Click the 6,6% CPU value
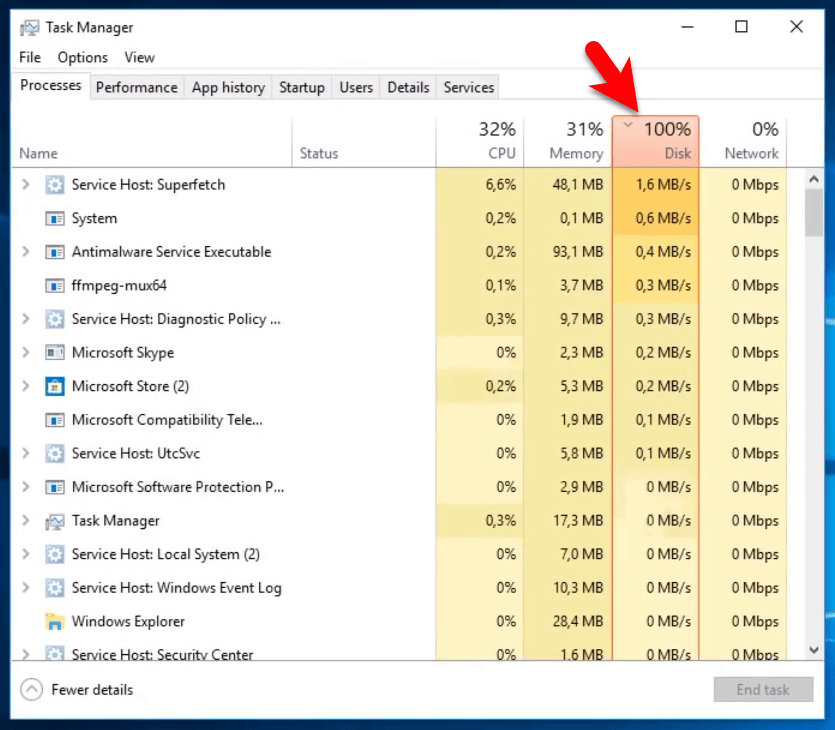Image resolution: width=835 pixels, height=730 pixels. click(x=501, y=185)
